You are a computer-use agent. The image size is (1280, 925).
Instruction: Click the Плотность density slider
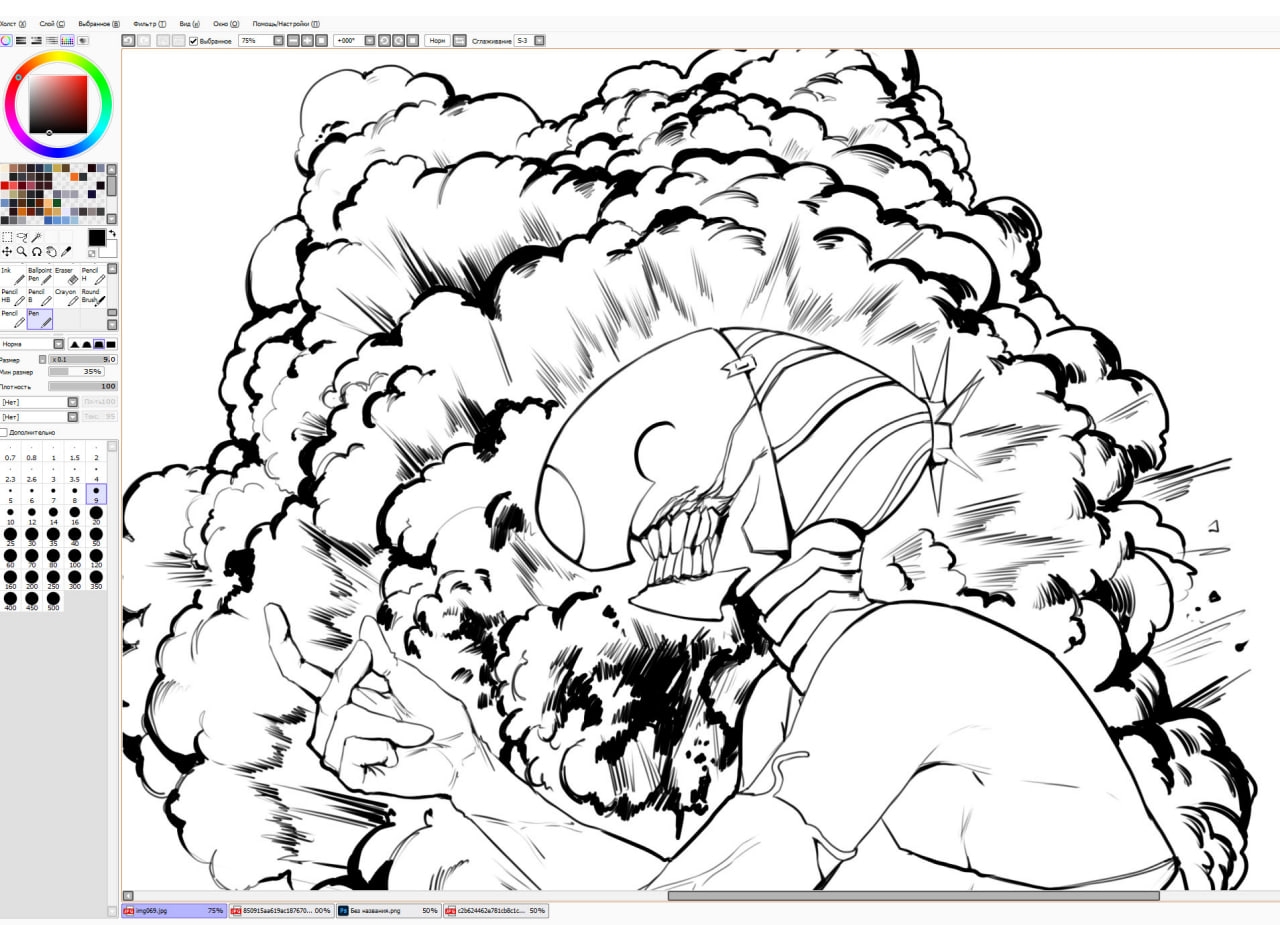[x=82, y=386]
